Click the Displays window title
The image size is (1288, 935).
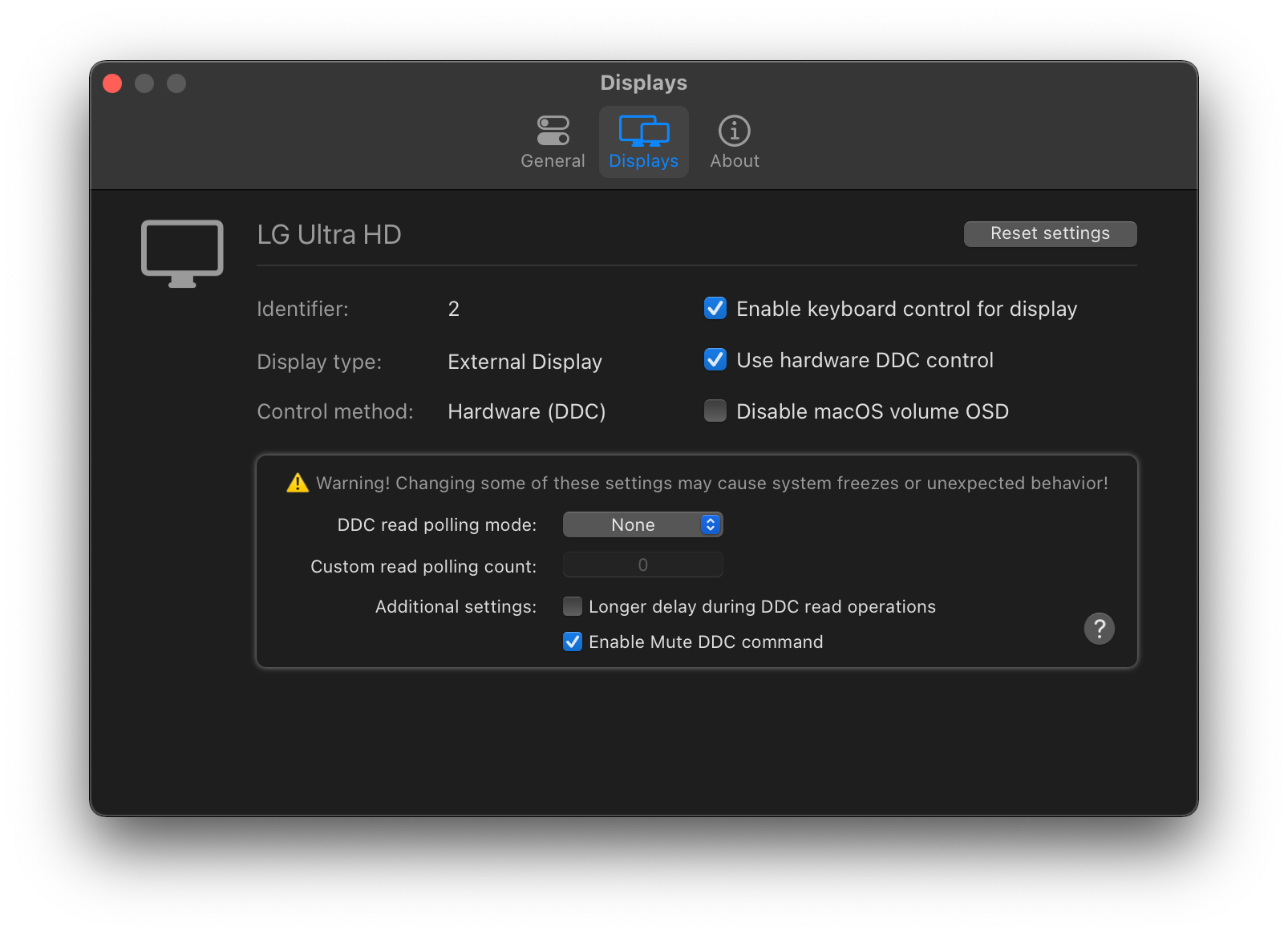click(643, 83)
